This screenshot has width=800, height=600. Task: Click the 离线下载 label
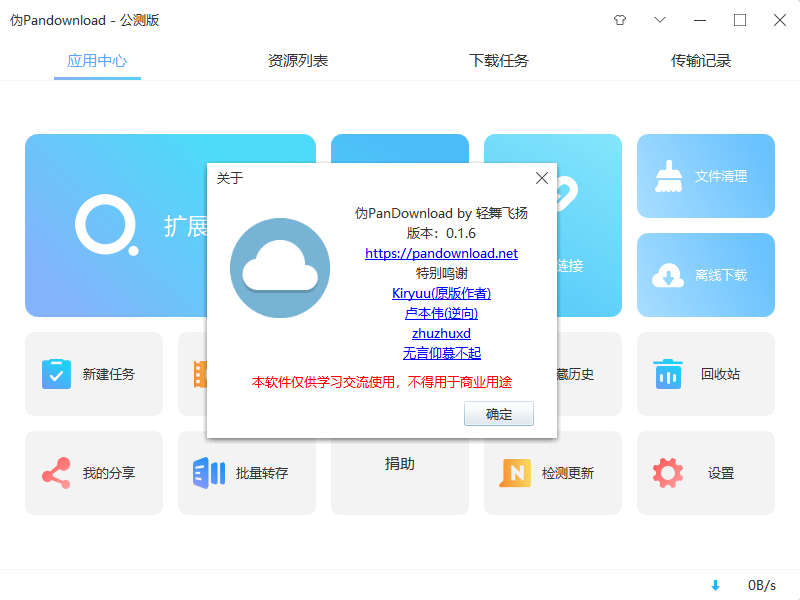pyautogui.click(x=721, y=275)
